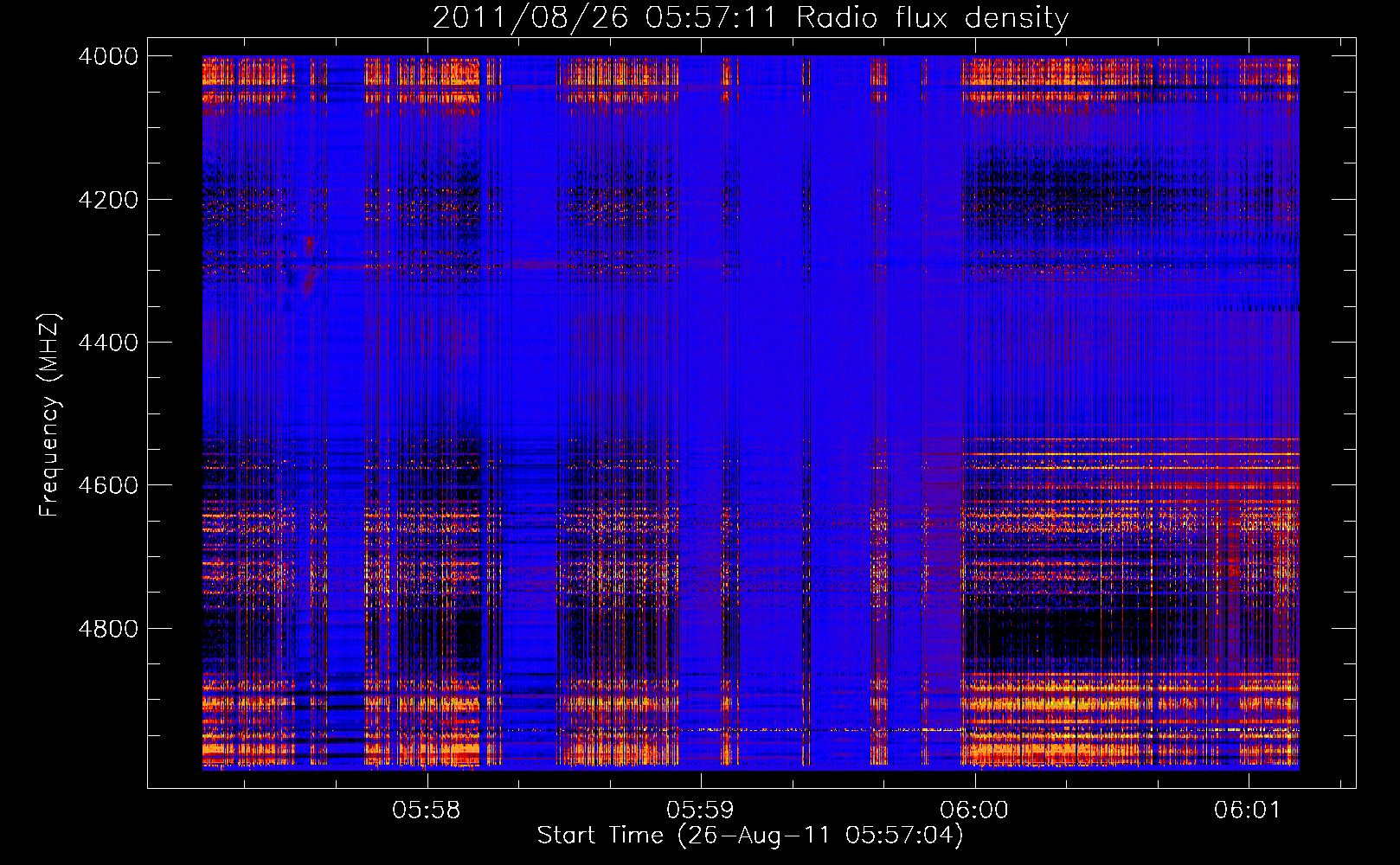The width and height of the screenshot is (1400, 865).
Task: Click the "Start Time (26-Aug-11 05:57:04)" axis label
Action: coord(750,836)
